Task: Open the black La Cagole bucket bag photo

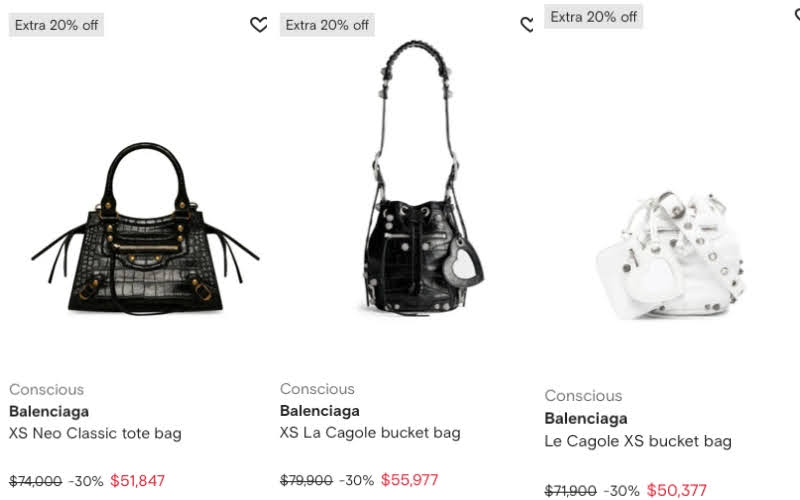Action: 418,177
